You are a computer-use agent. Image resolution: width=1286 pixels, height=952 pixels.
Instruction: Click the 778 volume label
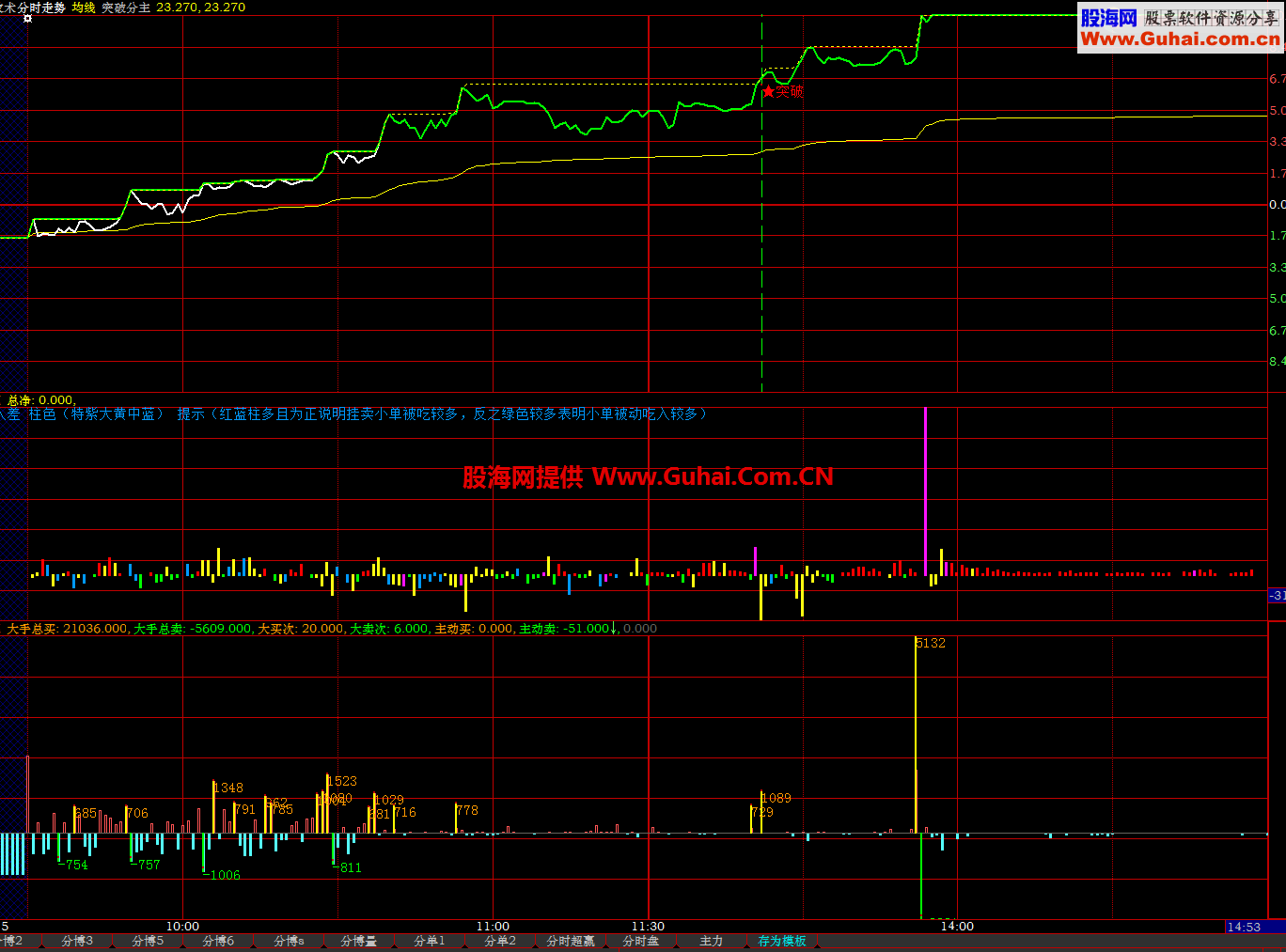pos(467,810)
